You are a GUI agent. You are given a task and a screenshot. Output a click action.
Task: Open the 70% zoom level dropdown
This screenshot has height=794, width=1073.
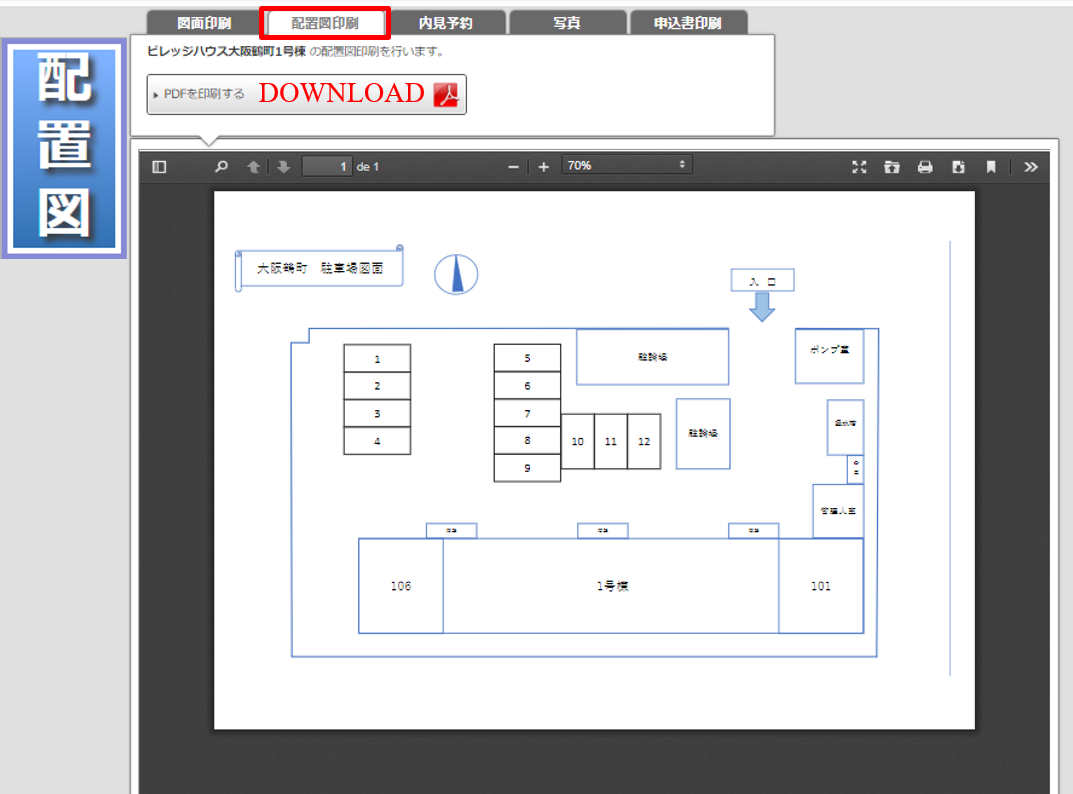[626, 166]
